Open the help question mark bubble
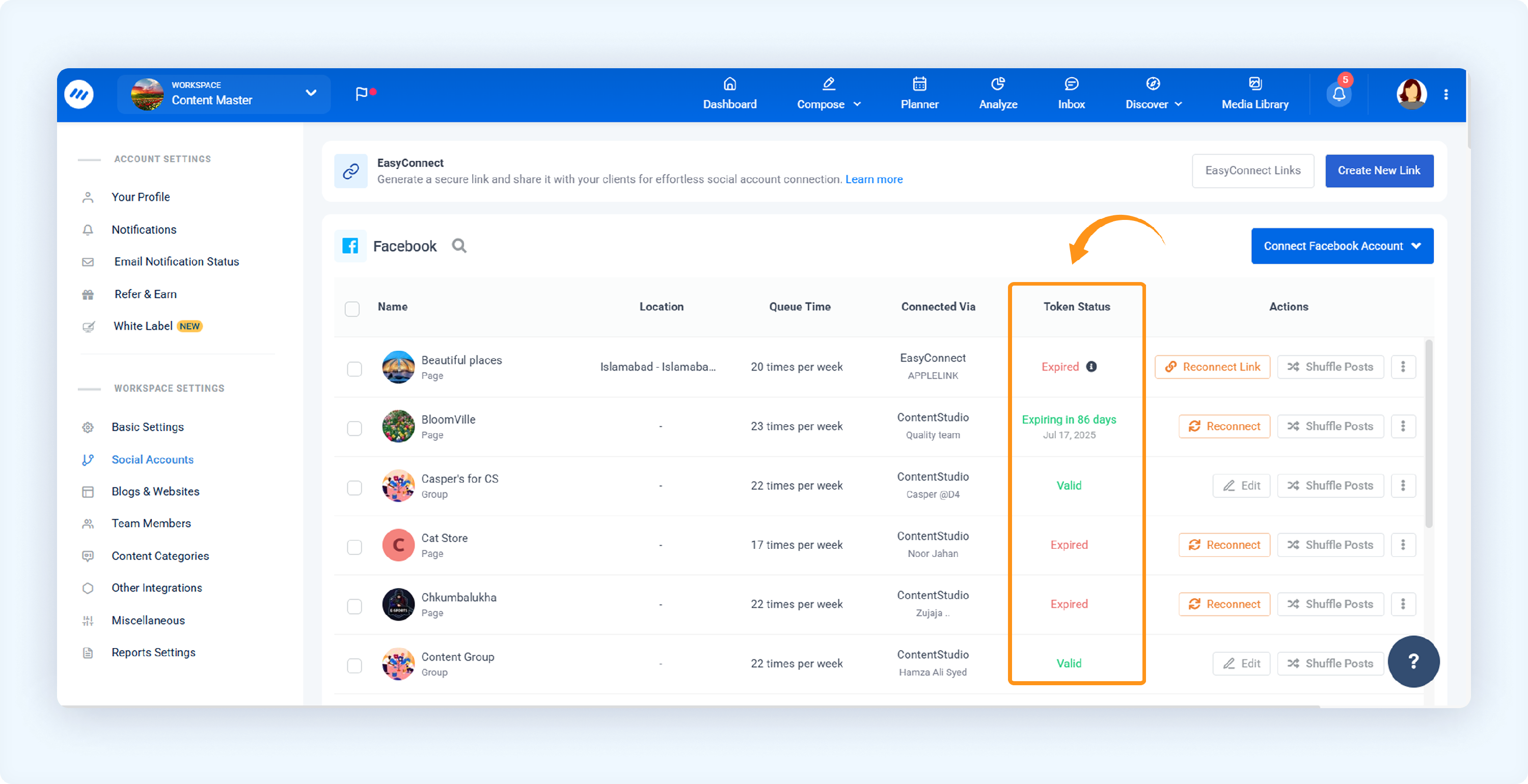This screenshot has height=784, width=1528. tap(1413, 661)
